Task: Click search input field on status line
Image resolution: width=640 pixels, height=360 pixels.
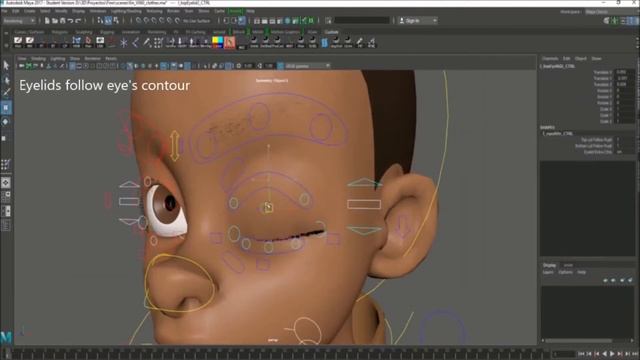Action: point(362,20)
